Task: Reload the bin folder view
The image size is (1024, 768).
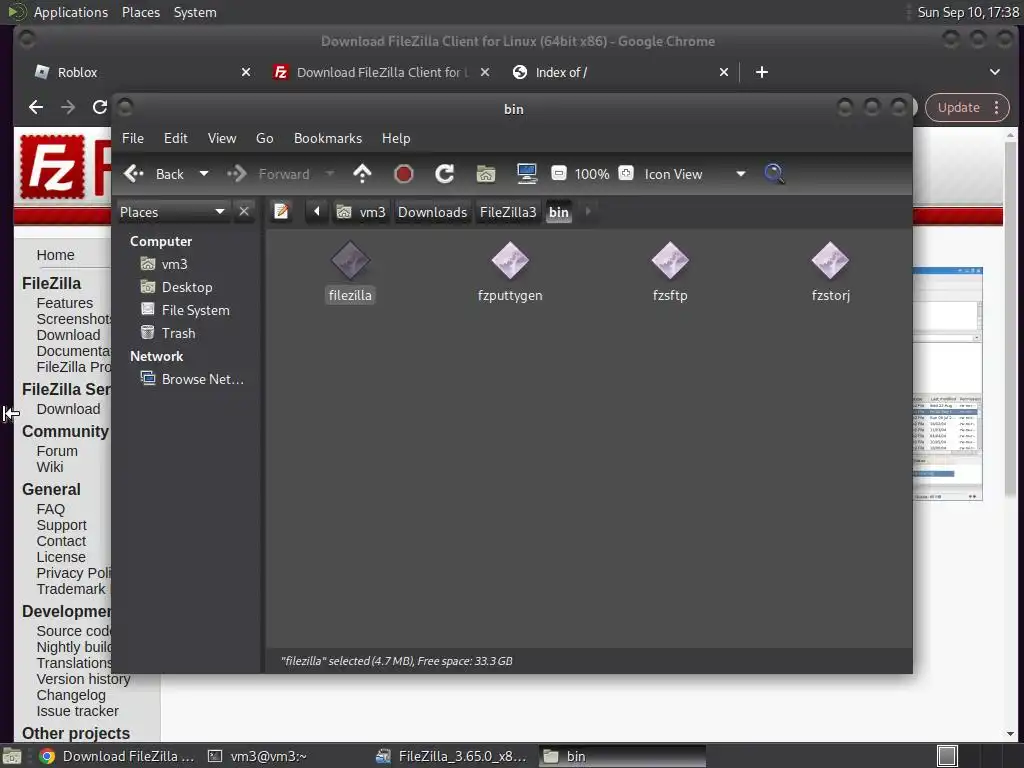Action: click(x=445, y=174)
